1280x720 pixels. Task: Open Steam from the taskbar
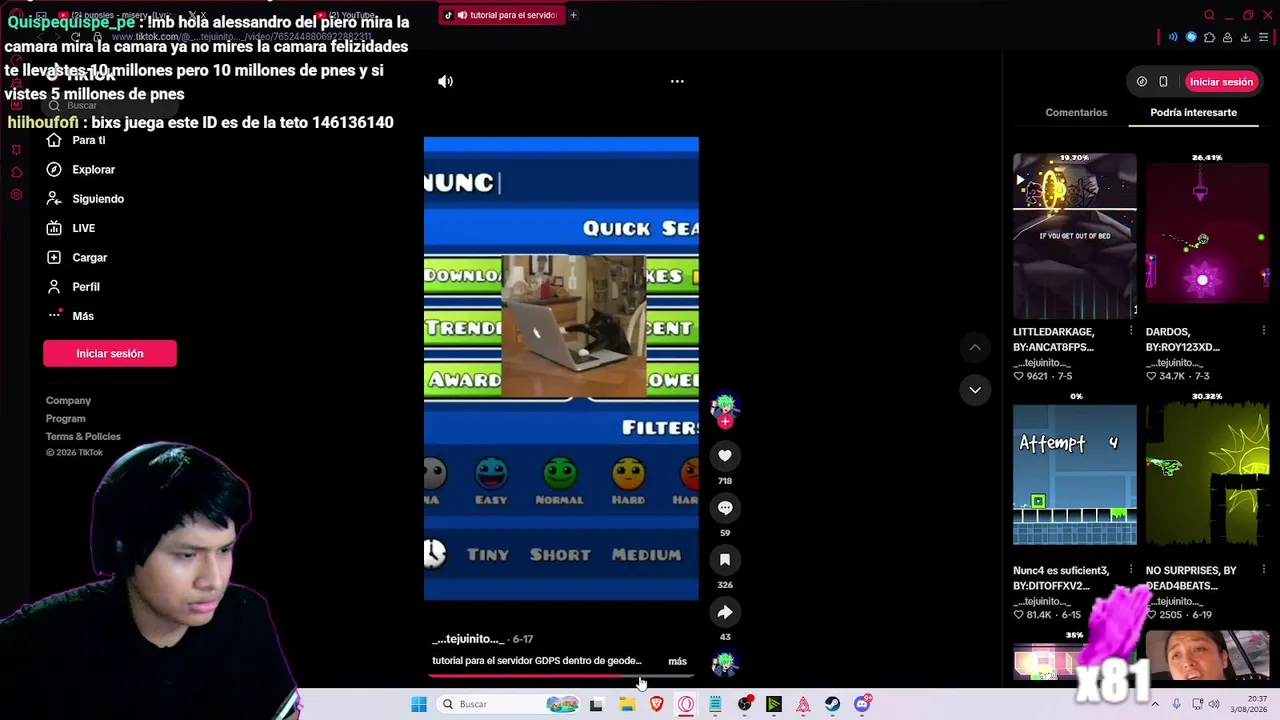832,704
